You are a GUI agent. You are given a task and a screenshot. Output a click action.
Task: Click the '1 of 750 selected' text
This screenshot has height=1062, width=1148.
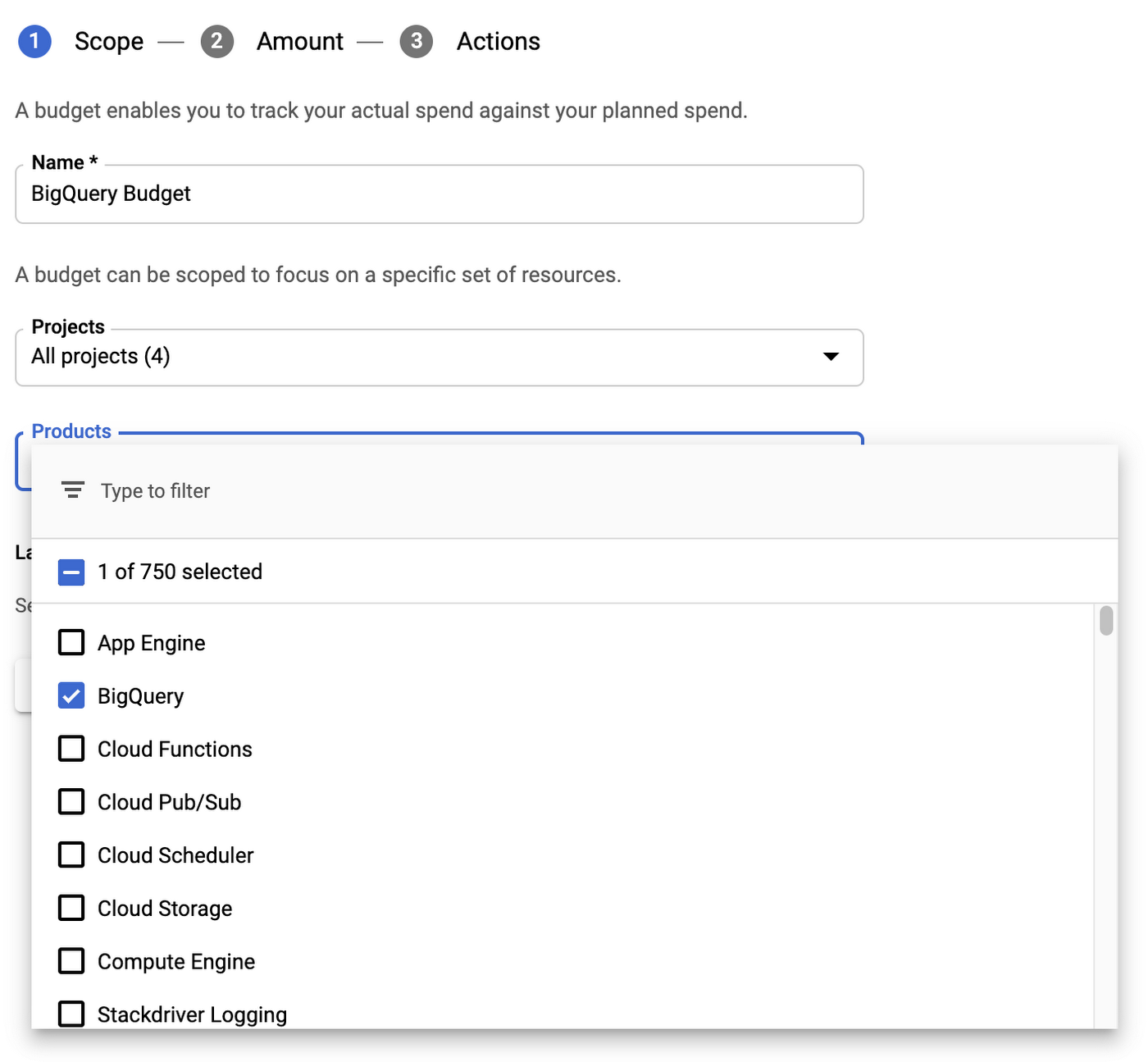(x=180, y=572)
